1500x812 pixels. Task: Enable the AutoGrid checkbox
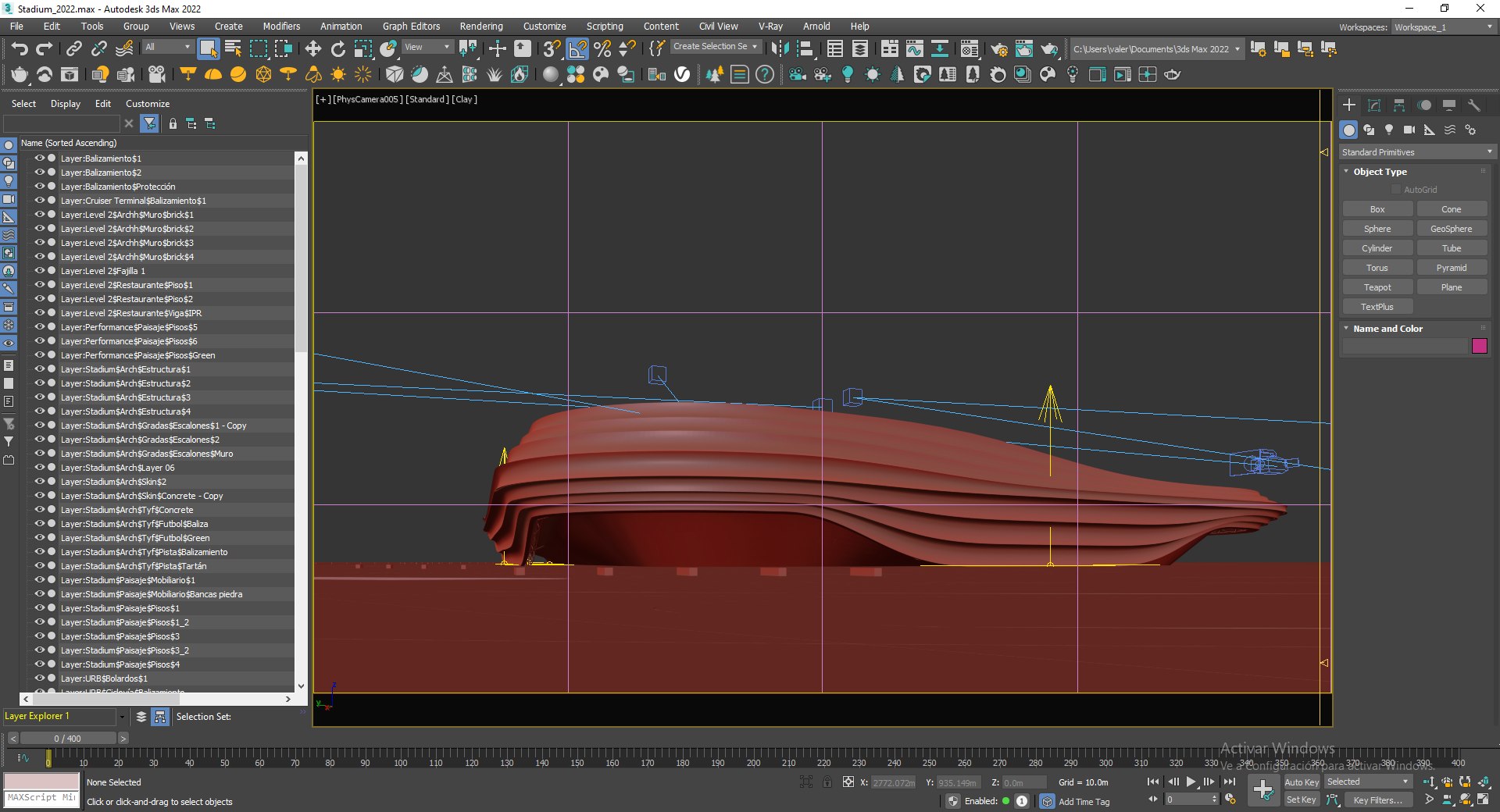[x=1396, y=190]
